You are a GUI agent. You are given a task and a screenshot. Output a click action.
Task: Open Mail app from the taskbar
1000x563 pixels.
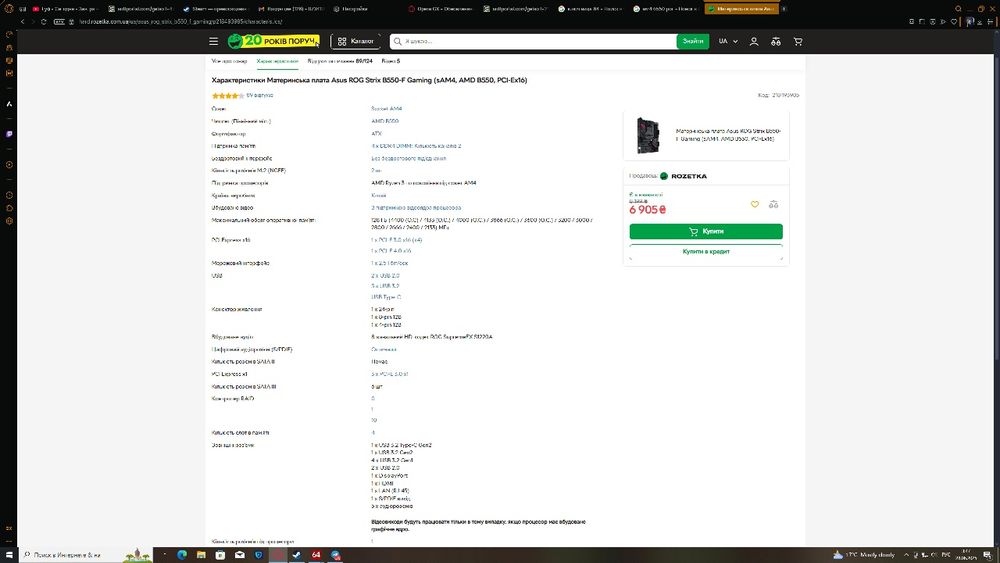click(x=240, y=555)
